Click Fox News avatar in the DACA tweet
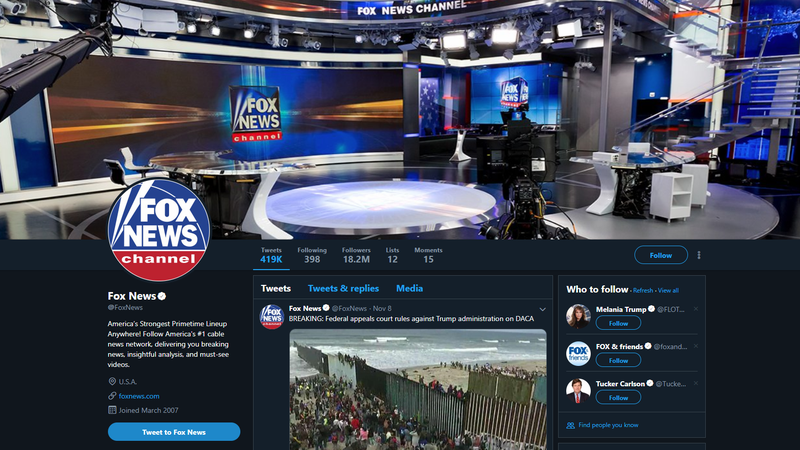 [272, 316]
